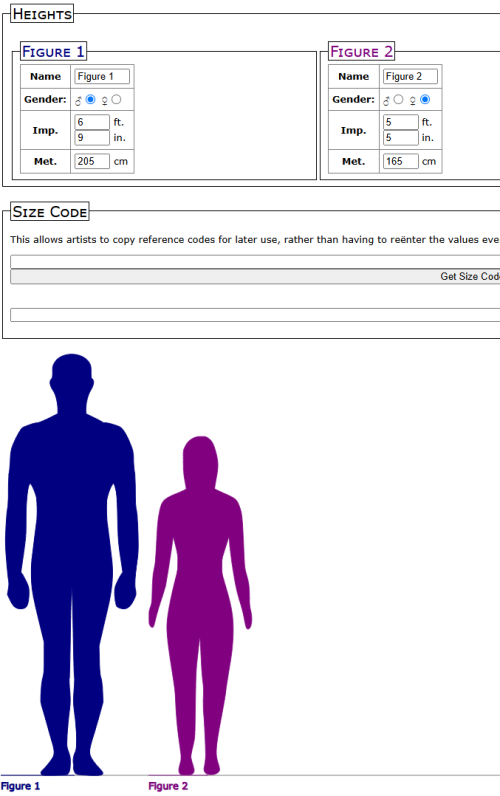Focus Figure 2 feet input field

(400, 122)
